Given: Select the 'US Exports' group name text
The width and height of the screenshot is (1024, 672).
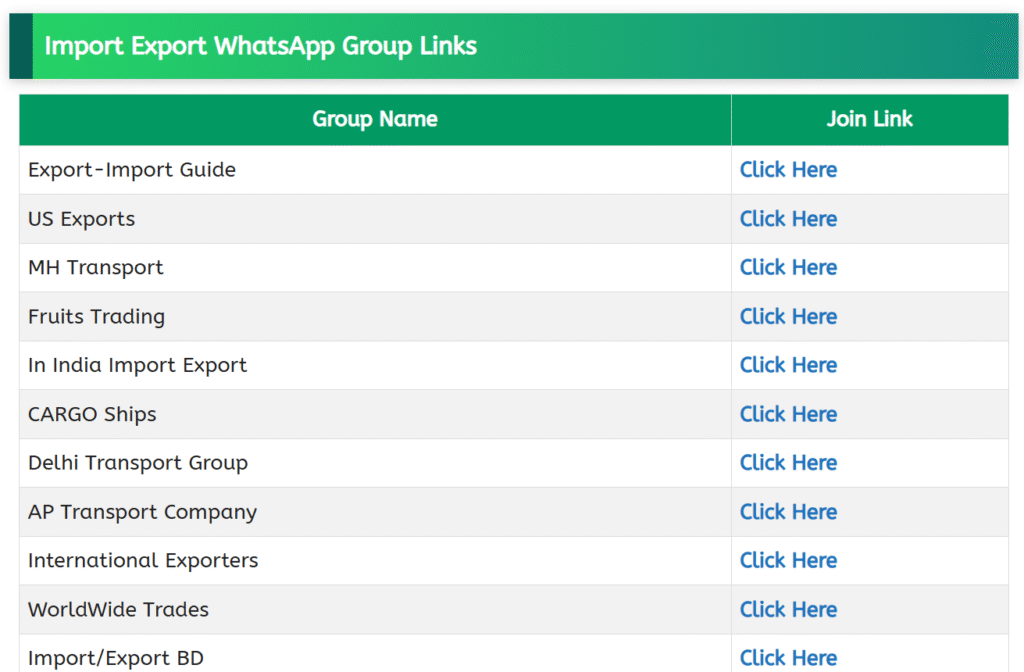Looking at the screenshot, I should 82,219.
